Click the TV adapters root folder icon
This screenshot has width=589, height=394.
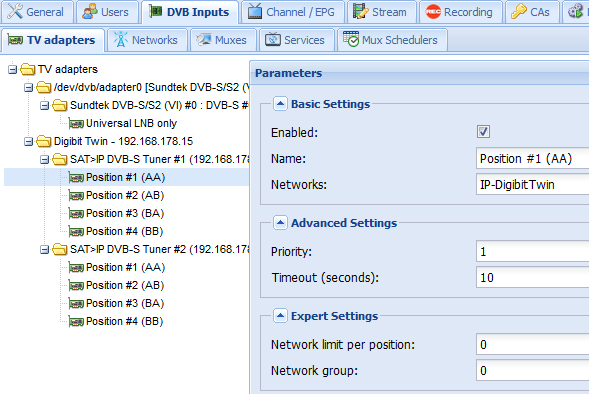tap(28, 69)
